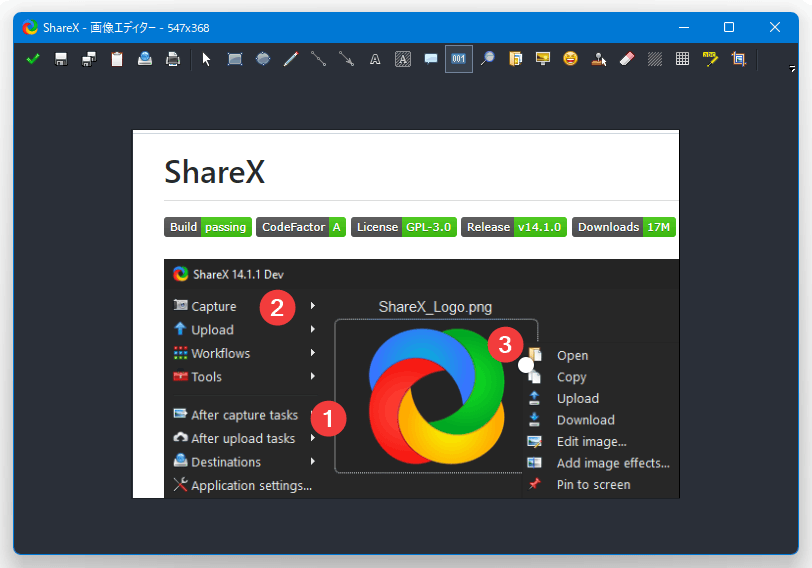Click the white handle circle near Open
812x568 pixels.
click(x=526, y=365)
